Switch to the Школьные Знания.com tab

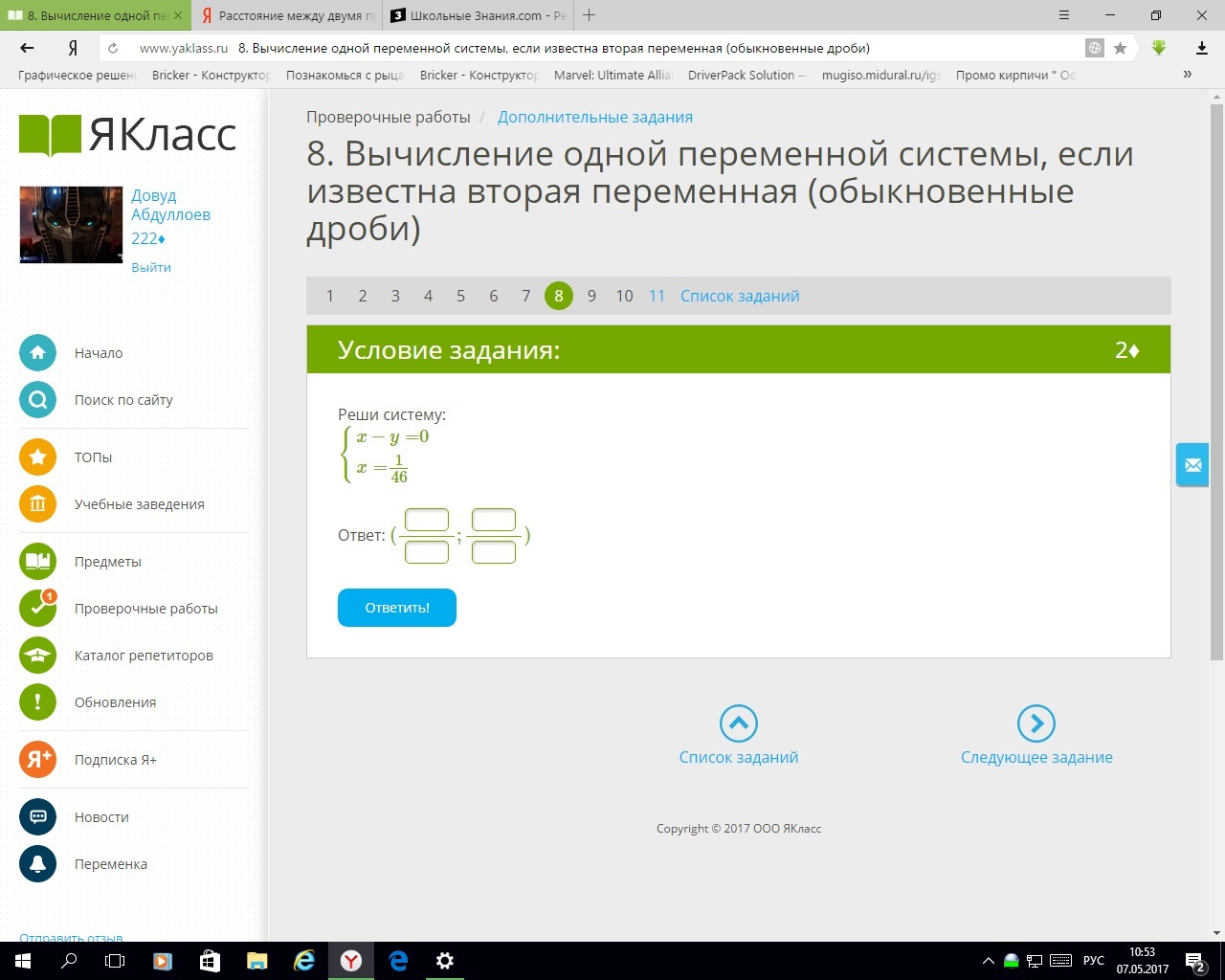pos(479,15)
